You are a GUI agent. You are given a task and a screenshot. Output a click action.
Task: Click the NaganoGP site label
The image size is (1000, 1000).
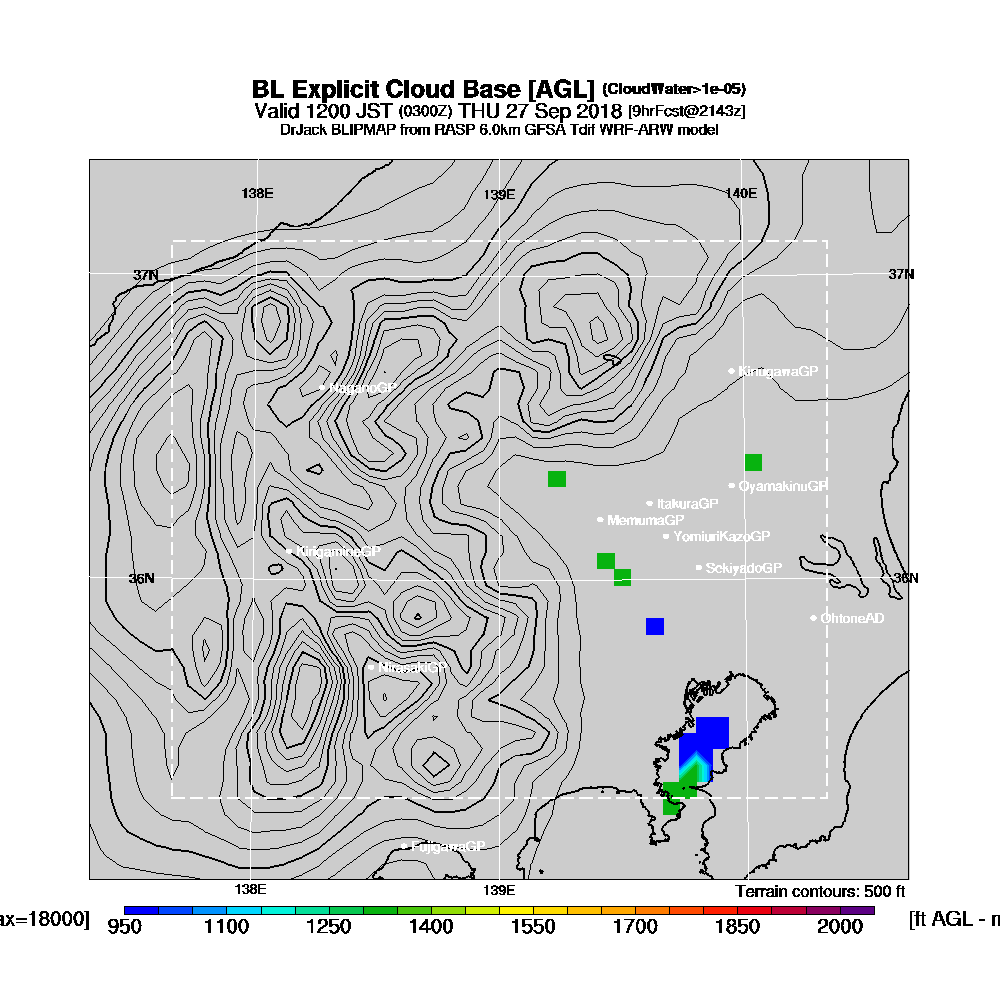point(362,388)
